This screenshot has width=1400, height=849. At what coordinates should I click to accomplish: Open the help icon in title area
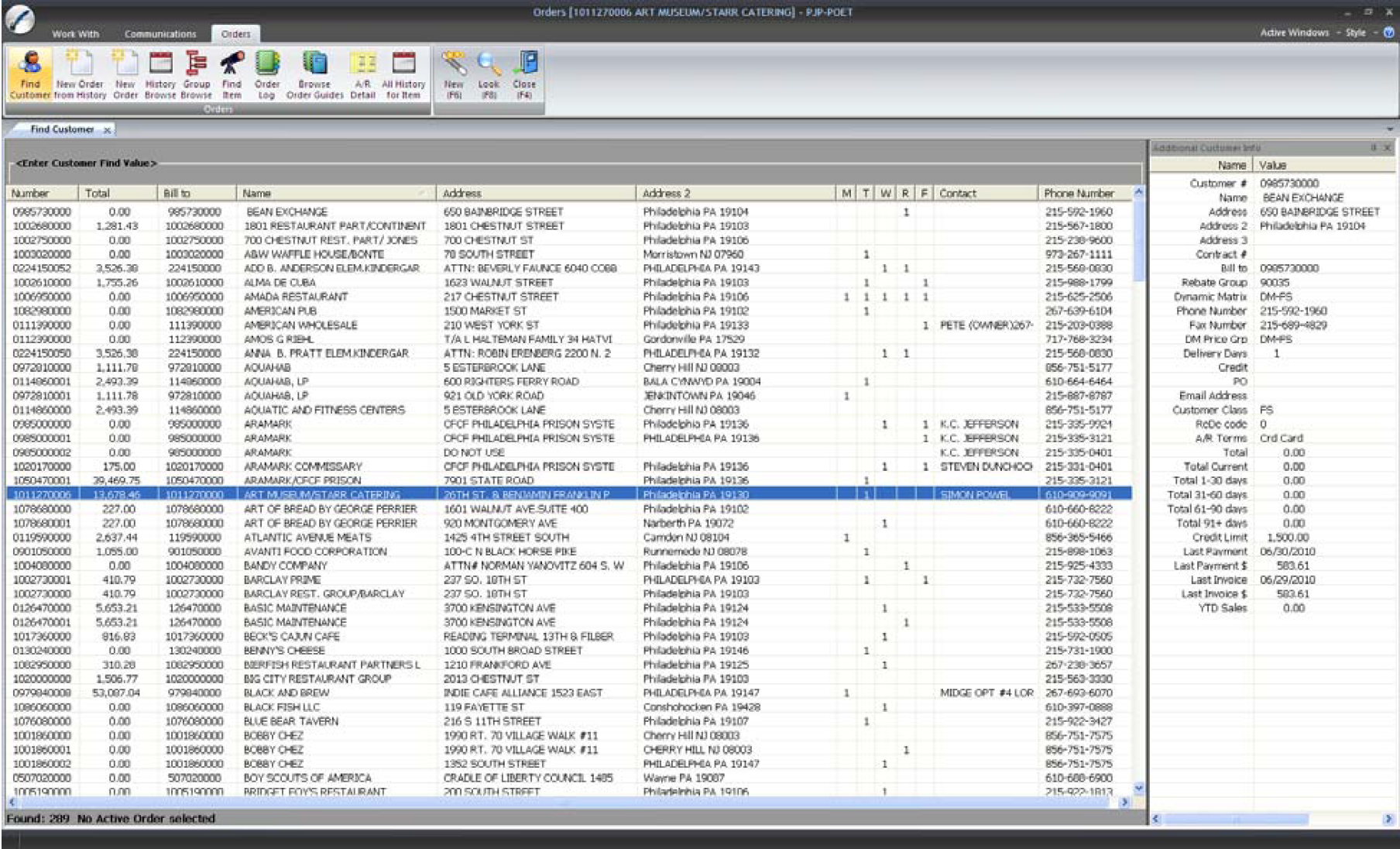[1389, 33]
